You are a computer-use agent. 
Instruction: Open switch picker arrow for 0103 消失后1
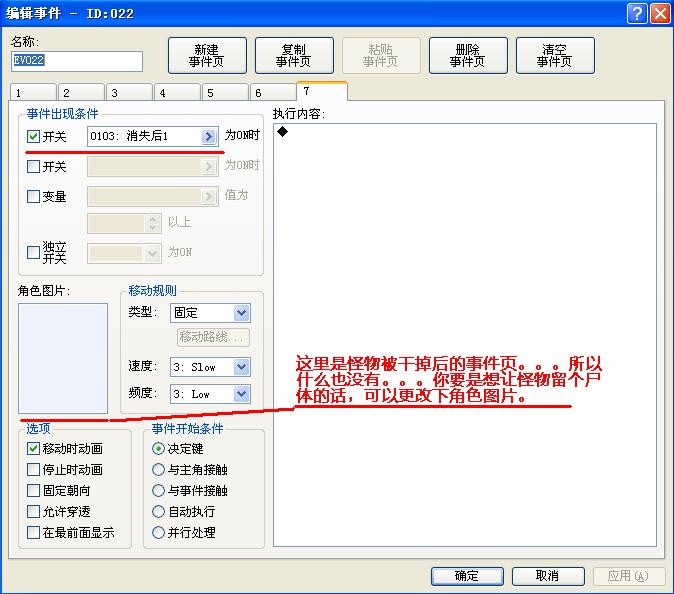(x=209, y=136)
